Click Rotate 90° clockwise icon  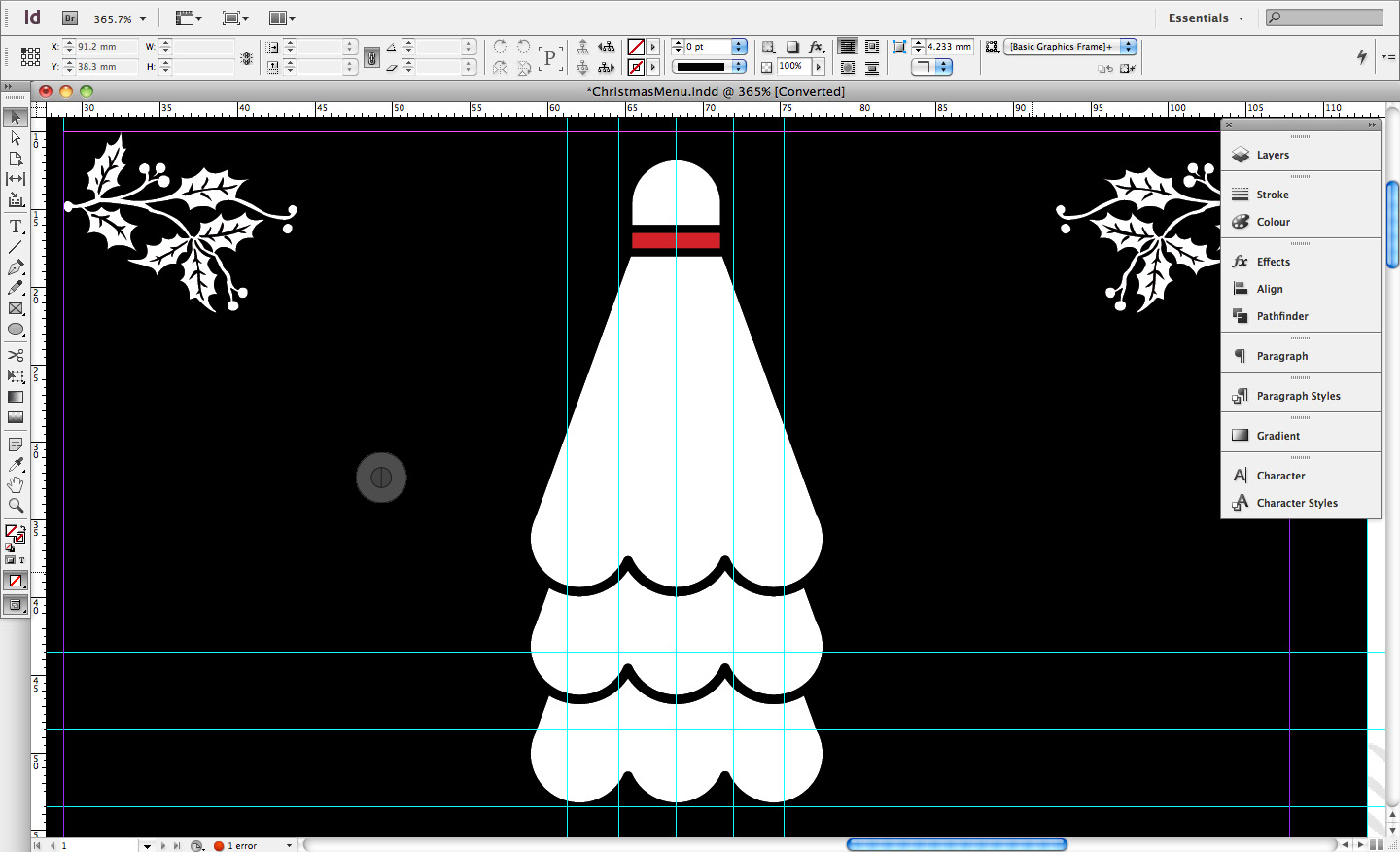(500, 47)
